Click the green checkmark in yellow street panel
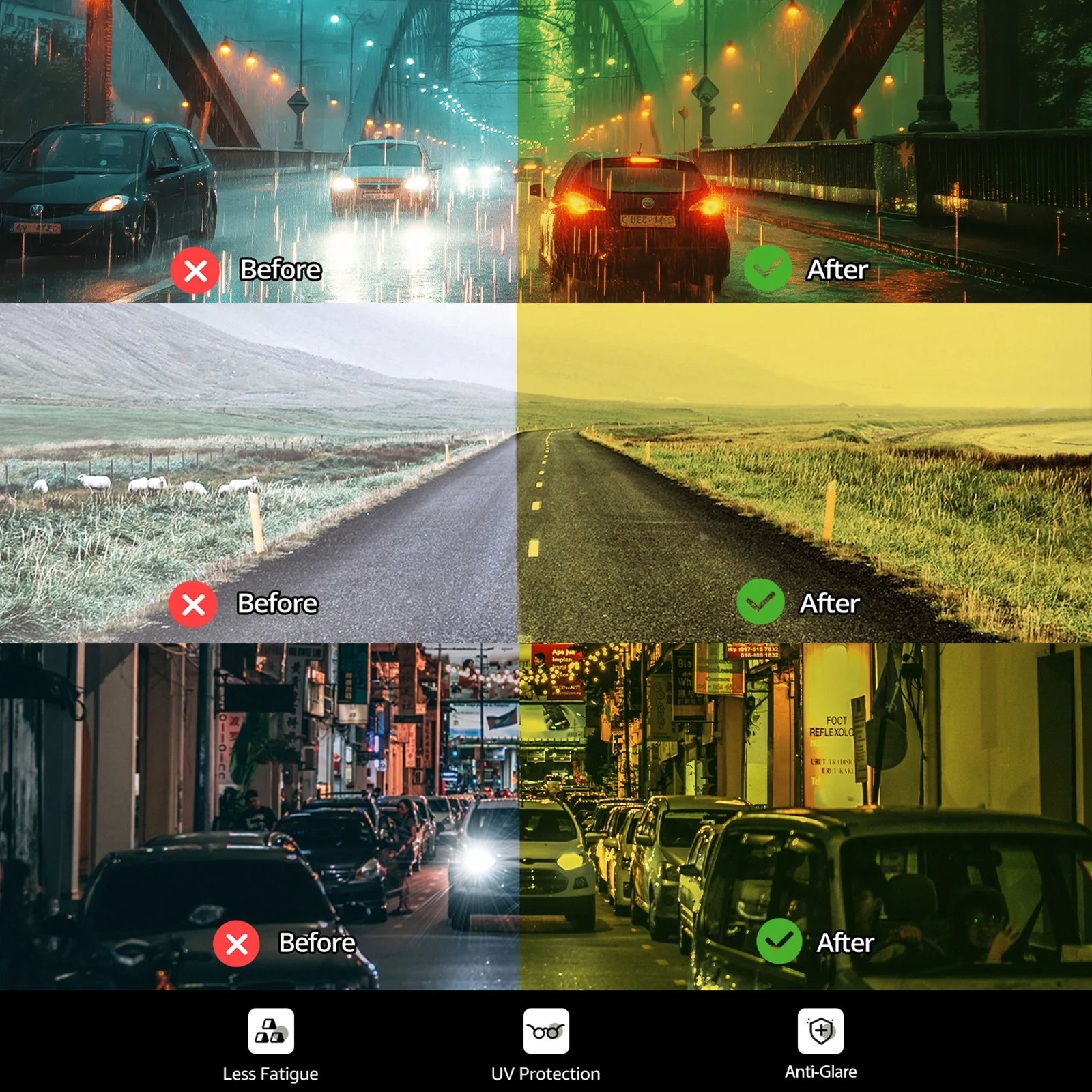This screenshot has width=1092, height=1092. 779,941
